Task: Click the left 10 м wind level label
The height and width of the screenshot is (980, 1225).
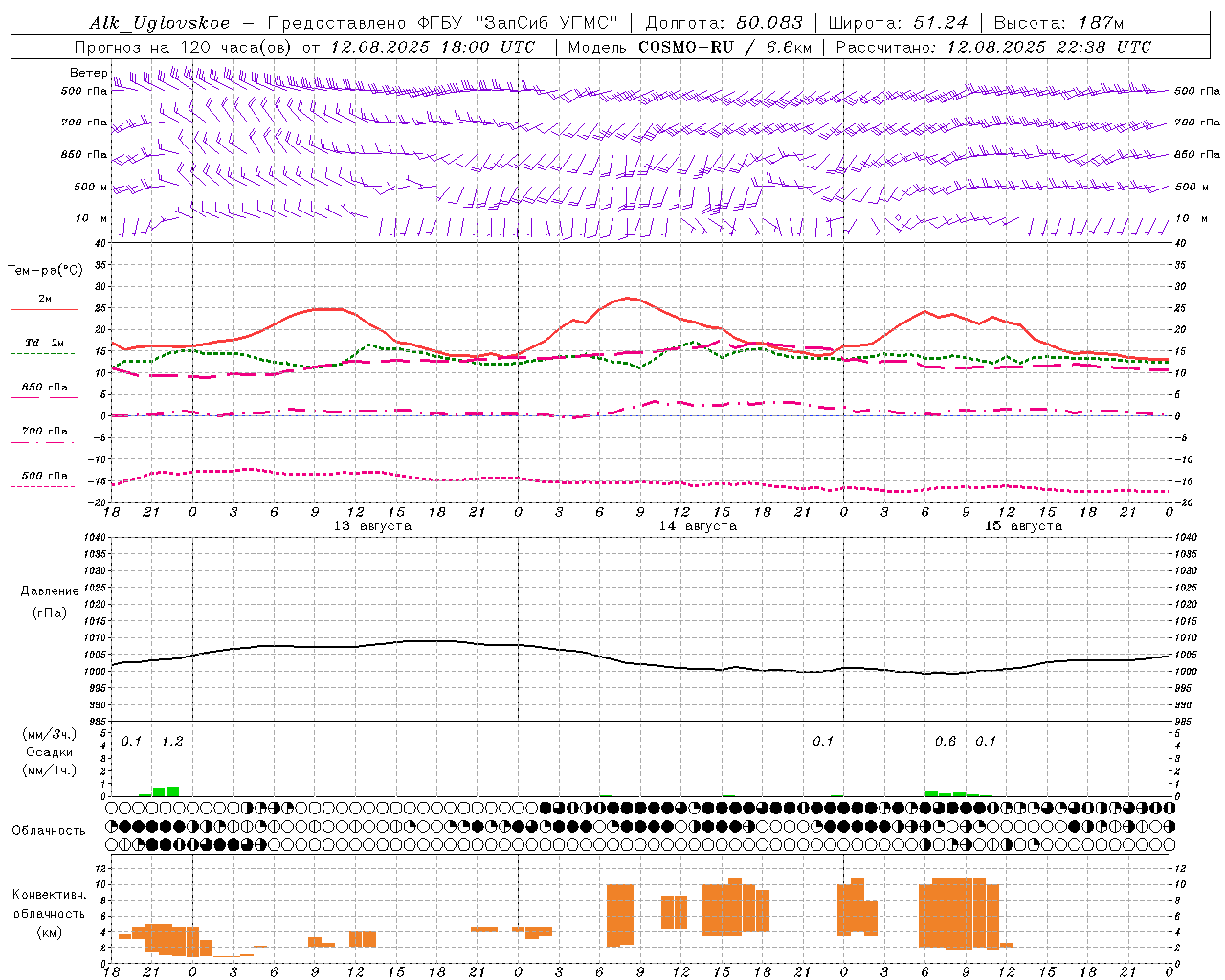Action: (x=91, y=218)
